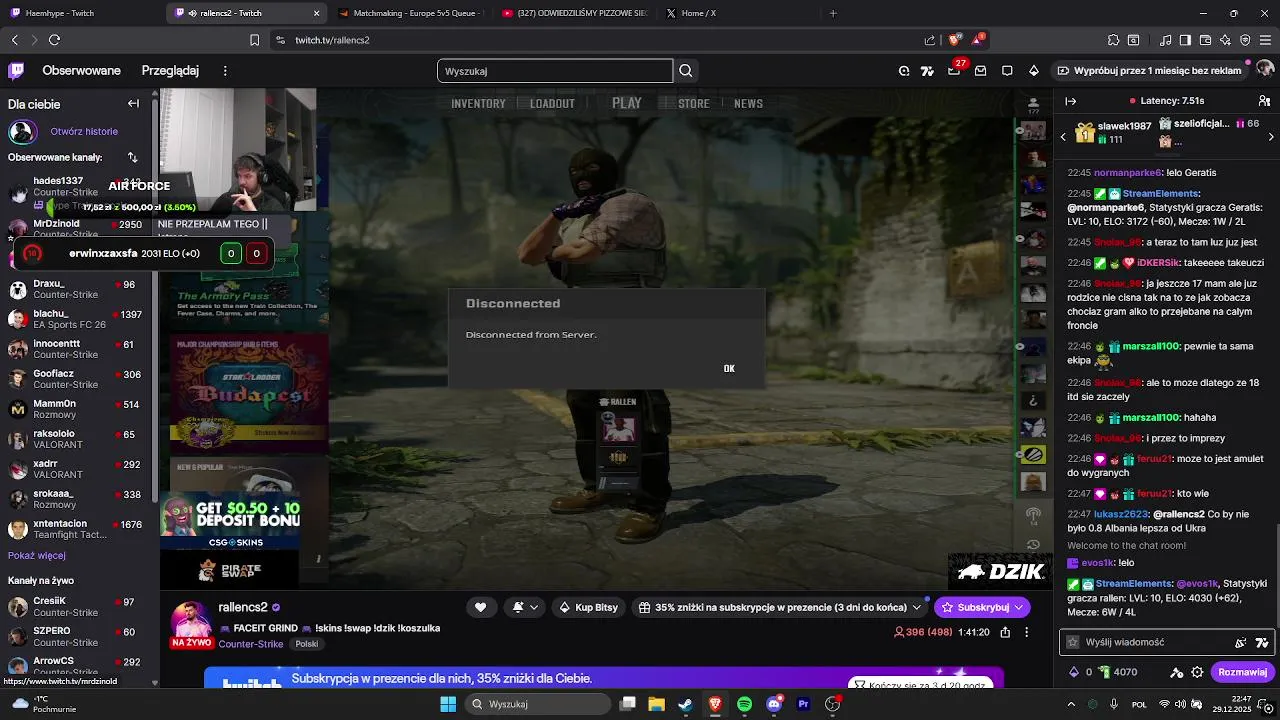Viewport: 1280px width, 720px height.
Task: Open Brave main hamburger menu
Action: [x=1265, y=40]
